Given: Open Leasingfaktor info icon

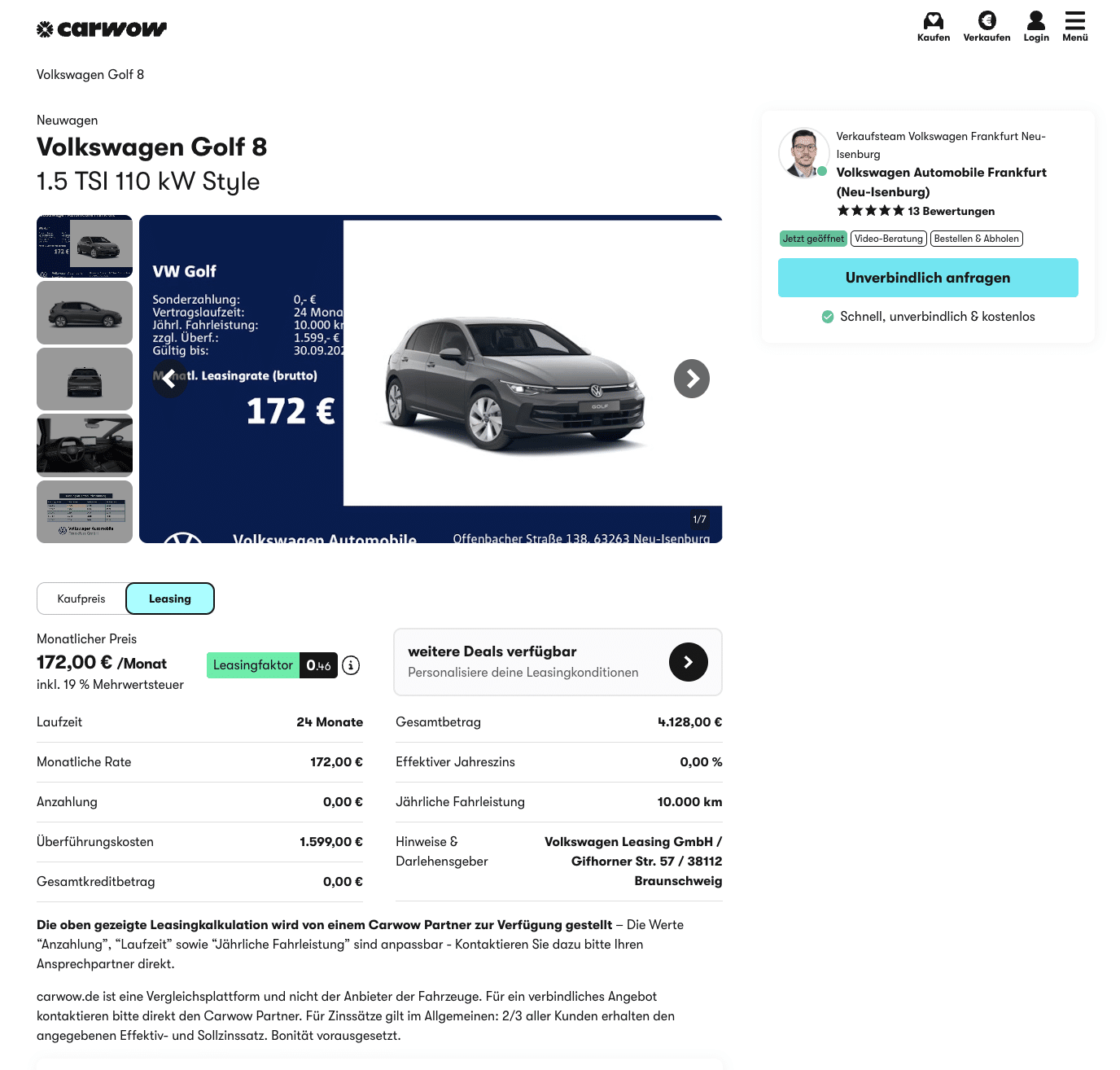Looking at the screenshot, I should click(x=351, y=665).
